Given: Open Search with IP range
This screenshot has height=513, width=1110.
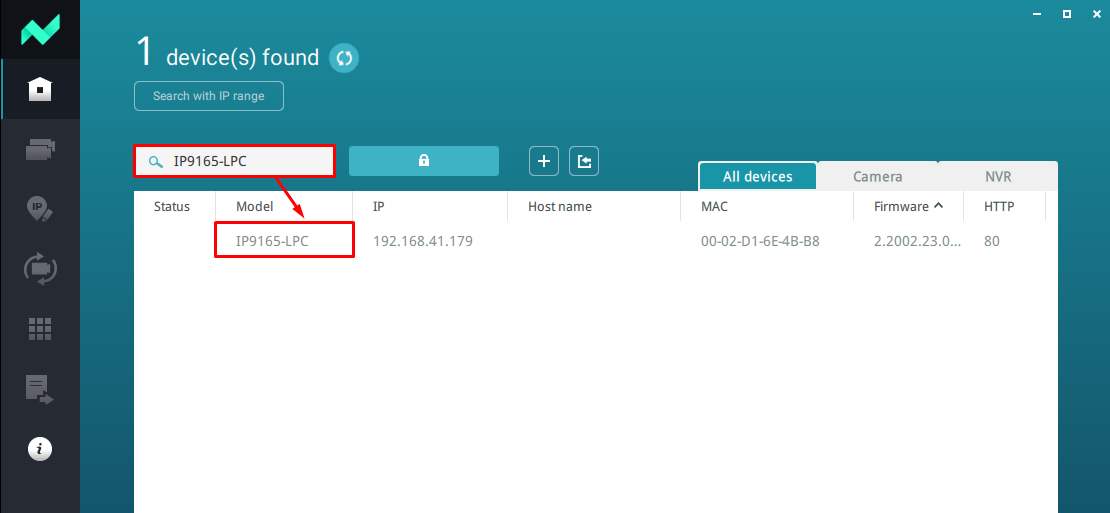Looking at the screenshot, I should tap(209, 96).
